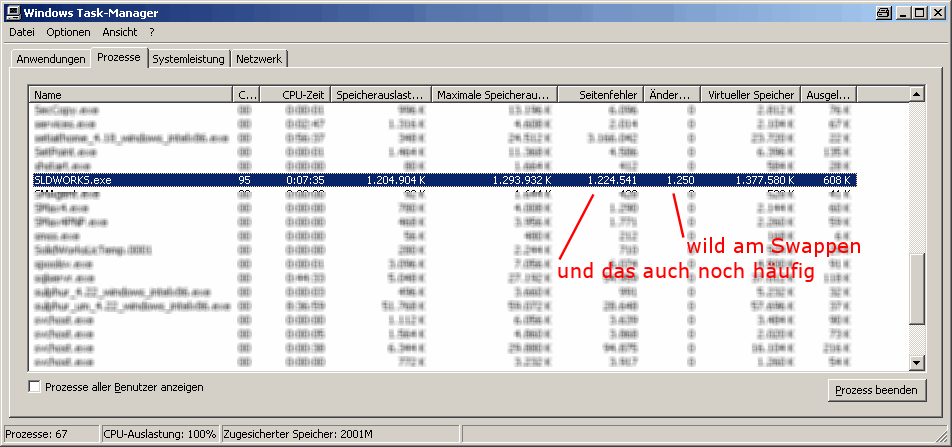The image size is (952, 447).
Task: Open the Optionen menu
Action: coord(69,32)
